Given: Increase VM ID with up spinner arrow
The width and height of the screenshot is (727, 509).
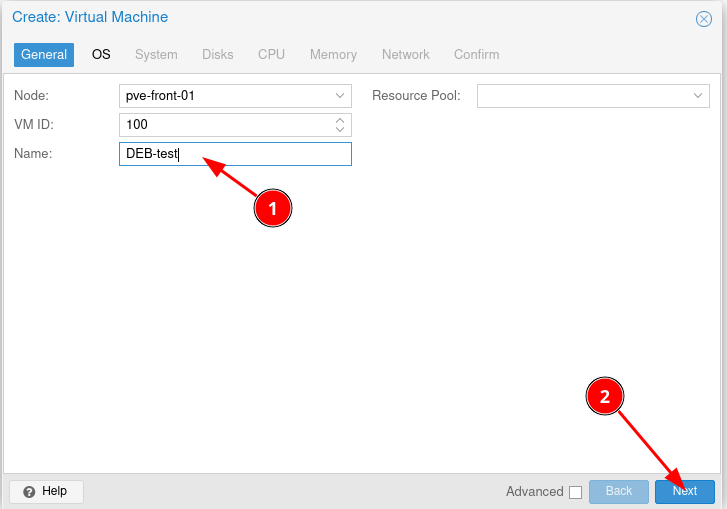Looking at the screenshot, I should (340, 120).
